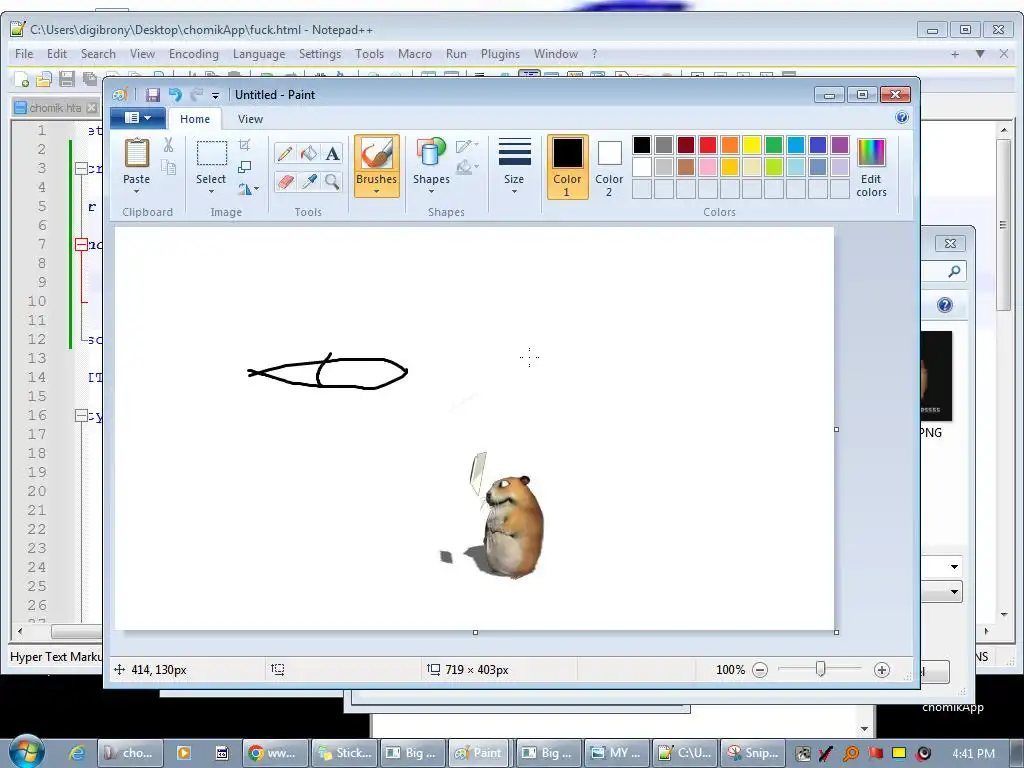
Task: Open the Size line thickness dropdown
Action: pos(514,166)
